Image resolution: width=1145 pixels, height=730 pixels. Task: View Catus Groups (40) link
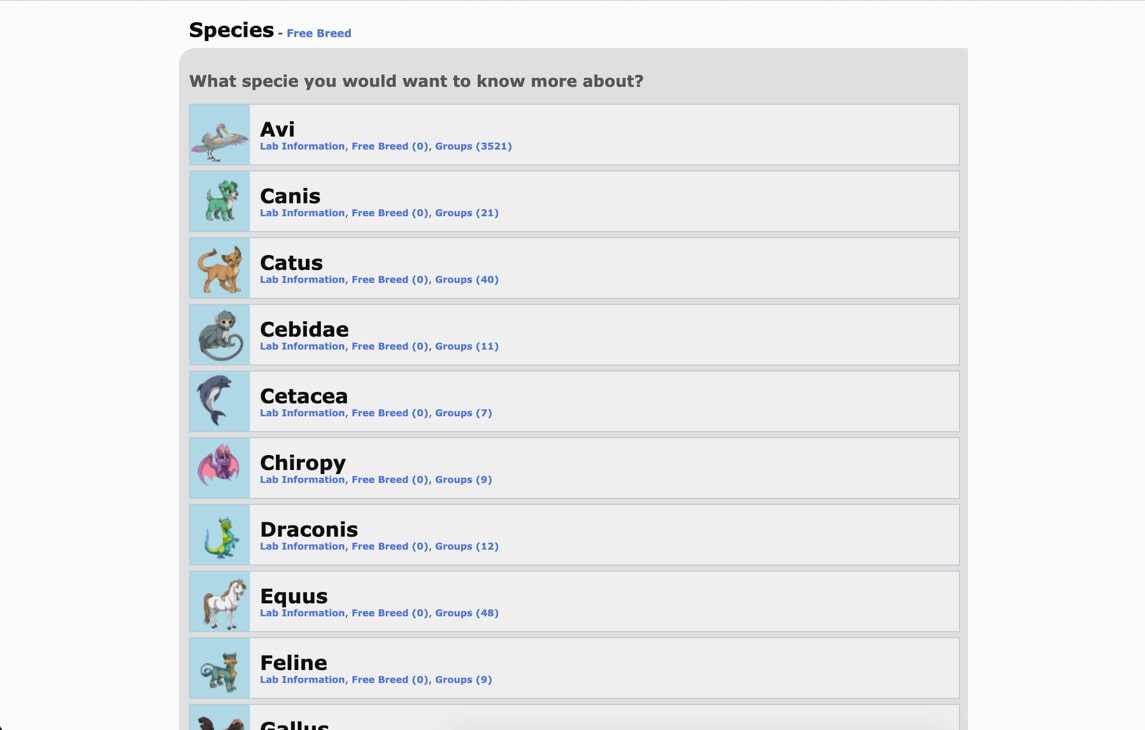tap(467, 280)
